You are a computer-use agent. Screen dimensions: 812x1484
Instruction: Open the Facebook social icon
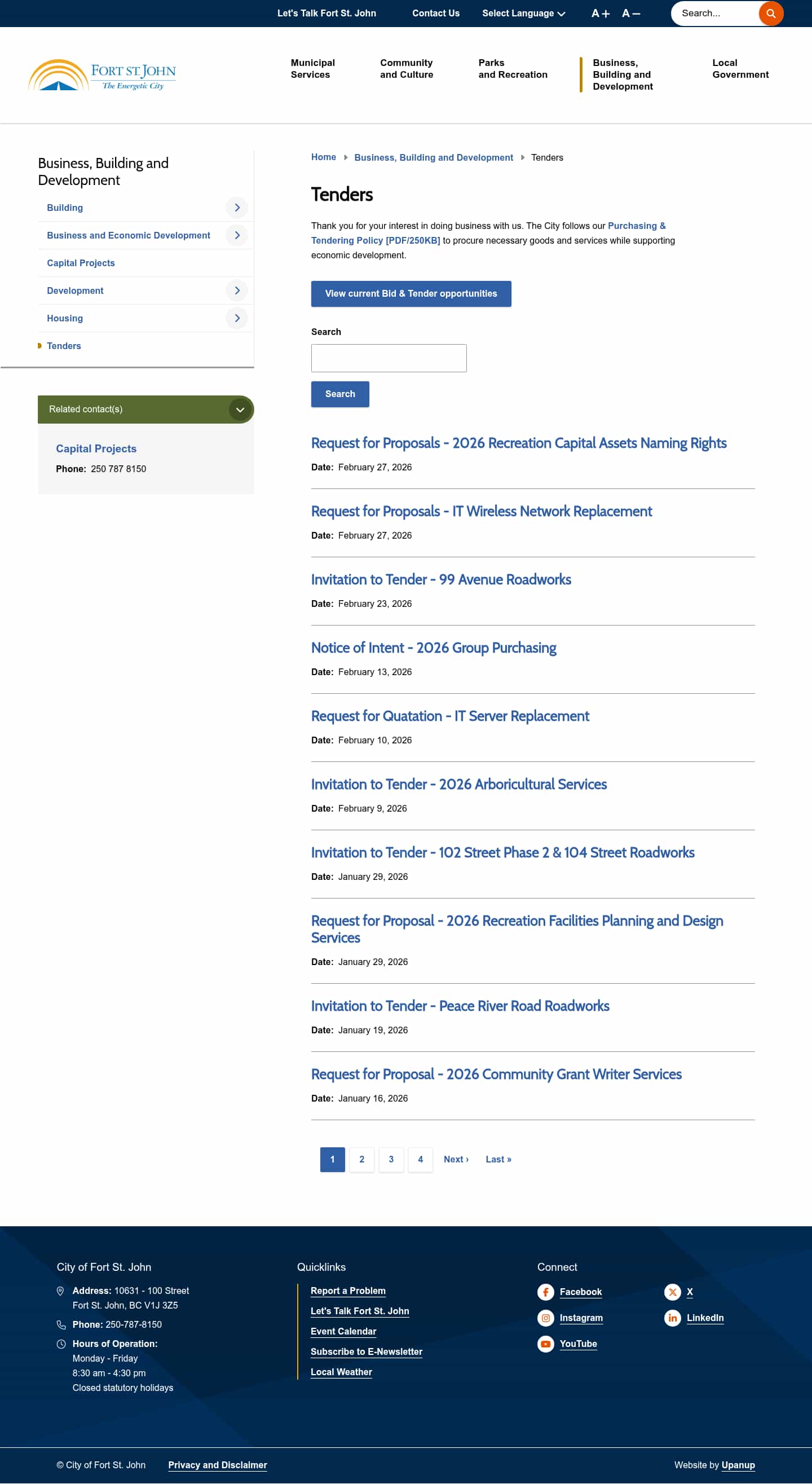coord(545,1292)
